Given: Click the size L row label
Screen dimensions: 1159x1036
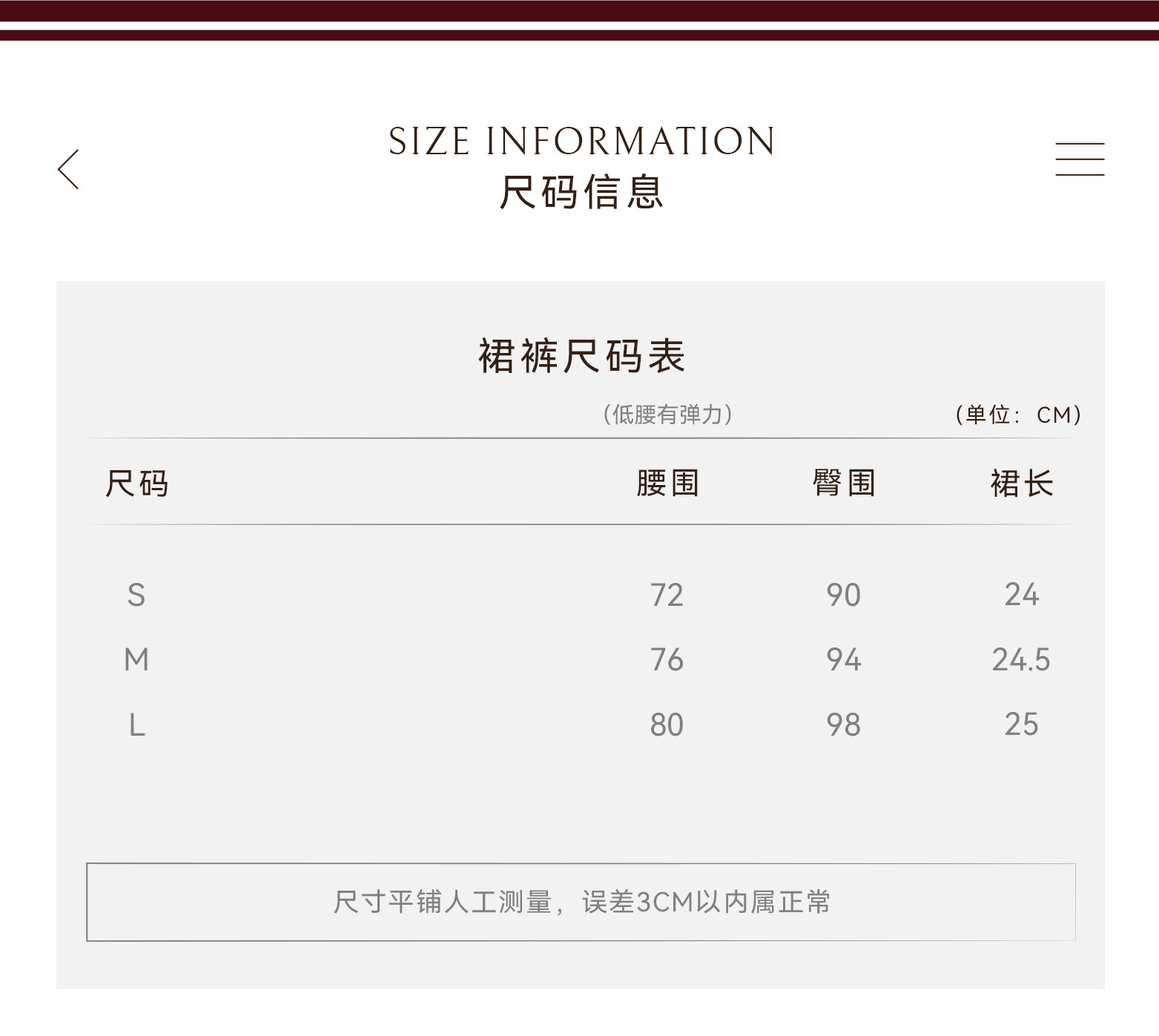Looking at the screenshot, I should [136, 725].
